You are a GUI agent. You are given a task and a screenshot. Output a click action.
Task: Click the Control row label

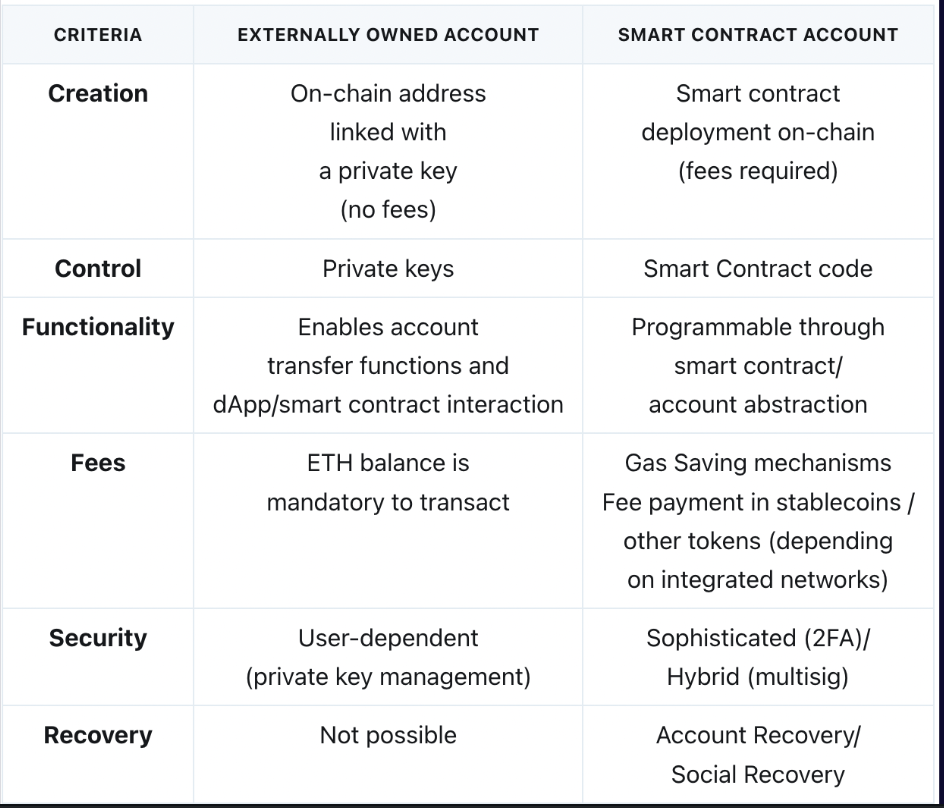point(98,269)
